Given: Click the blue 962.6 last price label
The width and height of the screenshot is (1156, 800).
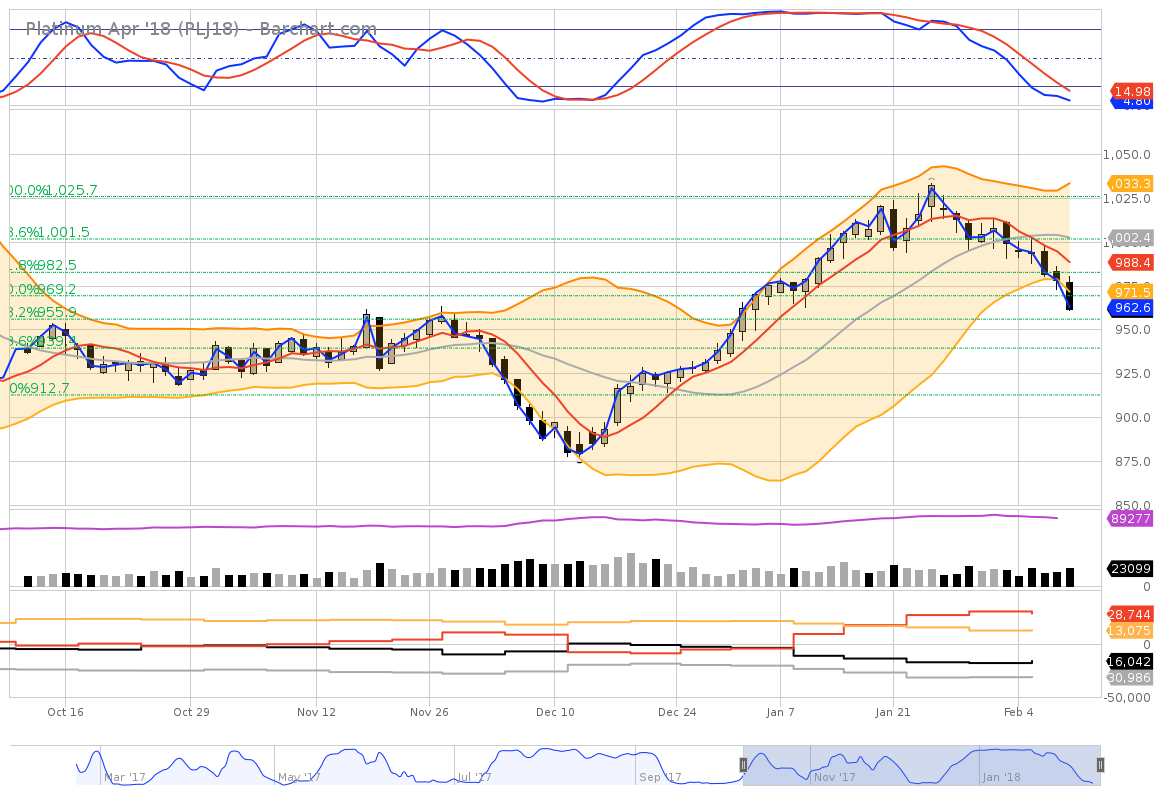Looking at the screenshot, I should [x=1132, y=307].
